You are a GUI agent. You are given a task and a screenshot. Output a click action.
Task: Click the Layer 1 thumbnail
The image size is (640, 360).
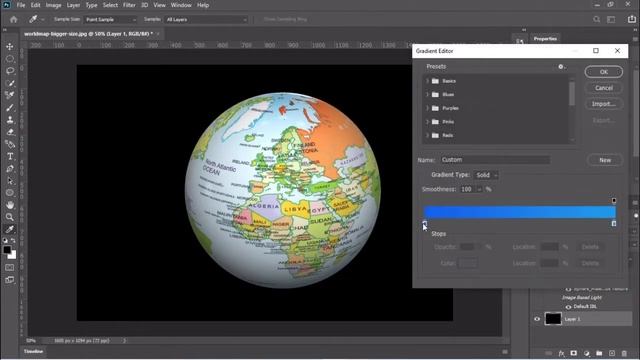tap(553, 319)
